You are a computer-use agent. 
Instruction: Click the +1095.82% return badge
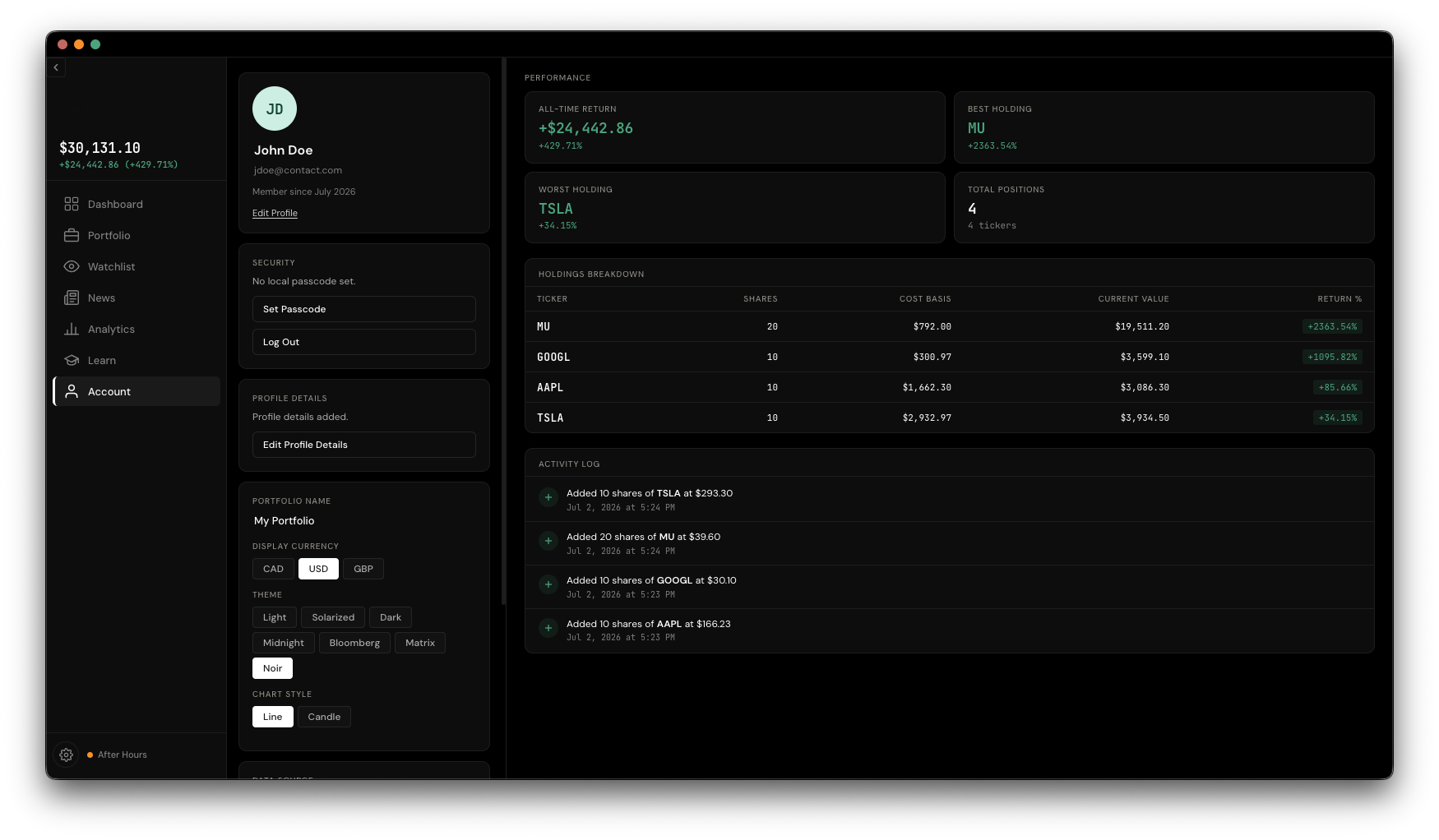[x=1332, y=357]
